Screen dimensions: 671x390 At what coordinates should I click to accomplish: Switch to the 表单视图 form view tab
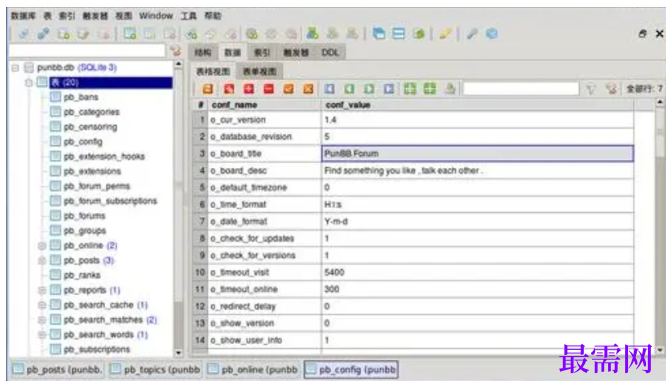(x=259, y=71)
